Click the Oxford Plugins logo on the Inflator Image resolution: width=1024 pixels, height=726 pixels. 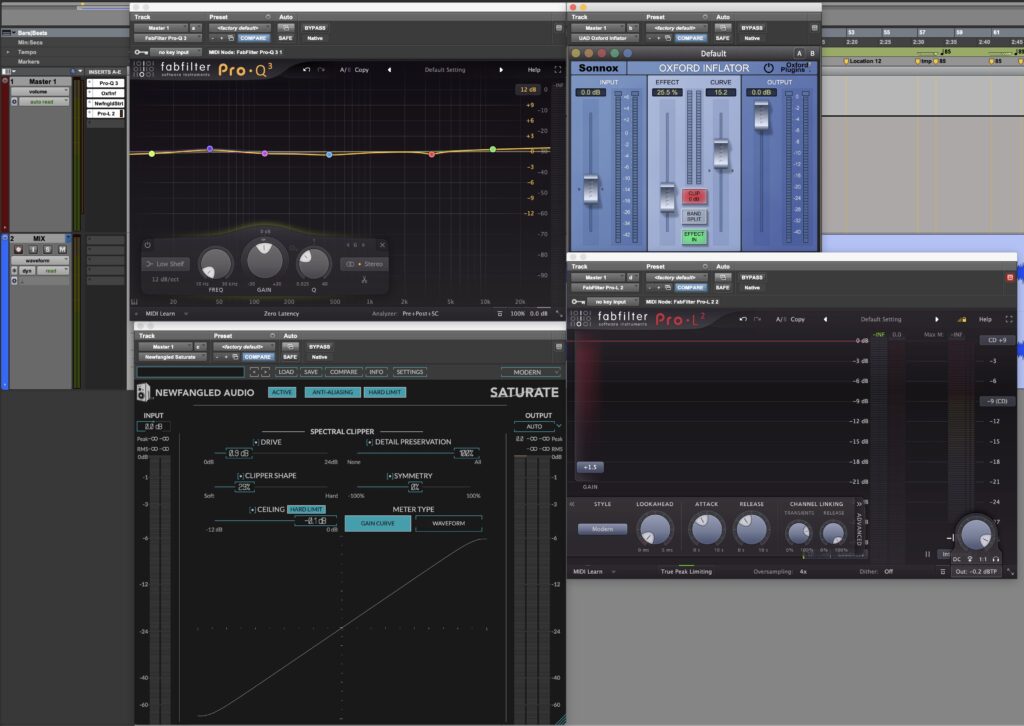[x=796, y=68]
